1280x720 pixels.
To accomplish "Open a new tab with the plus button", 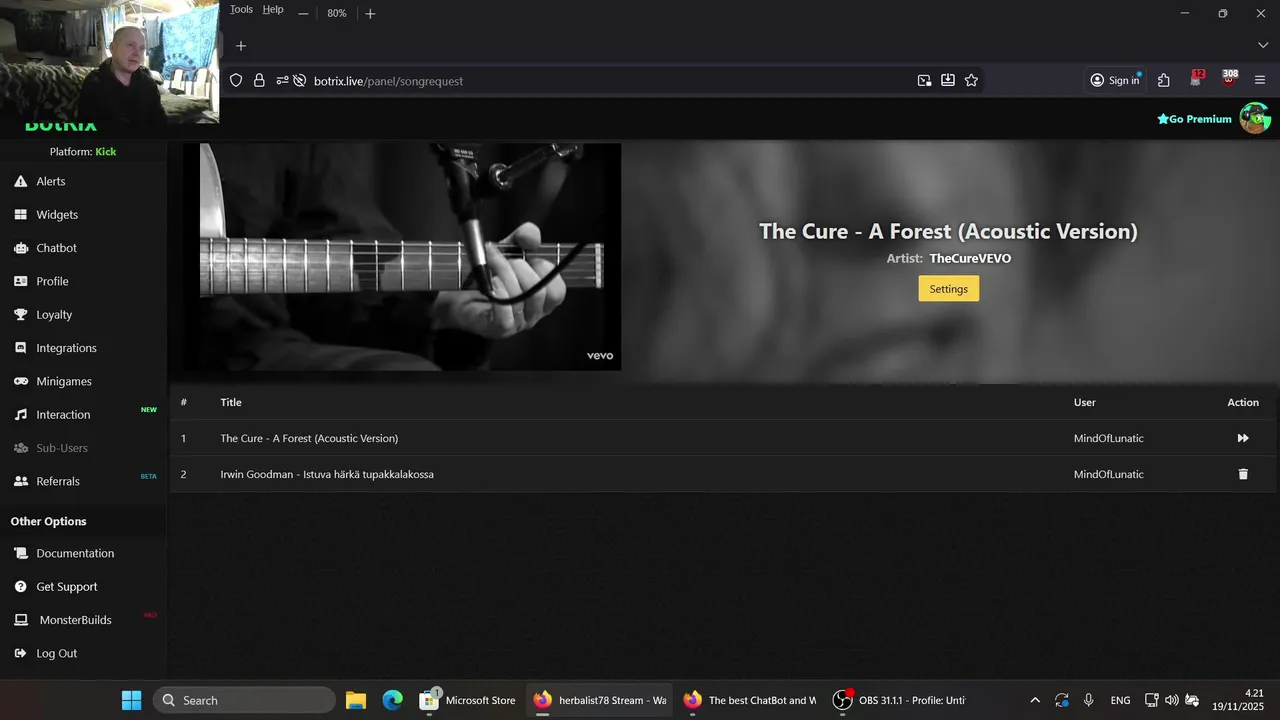I will (x=240, y=46).
